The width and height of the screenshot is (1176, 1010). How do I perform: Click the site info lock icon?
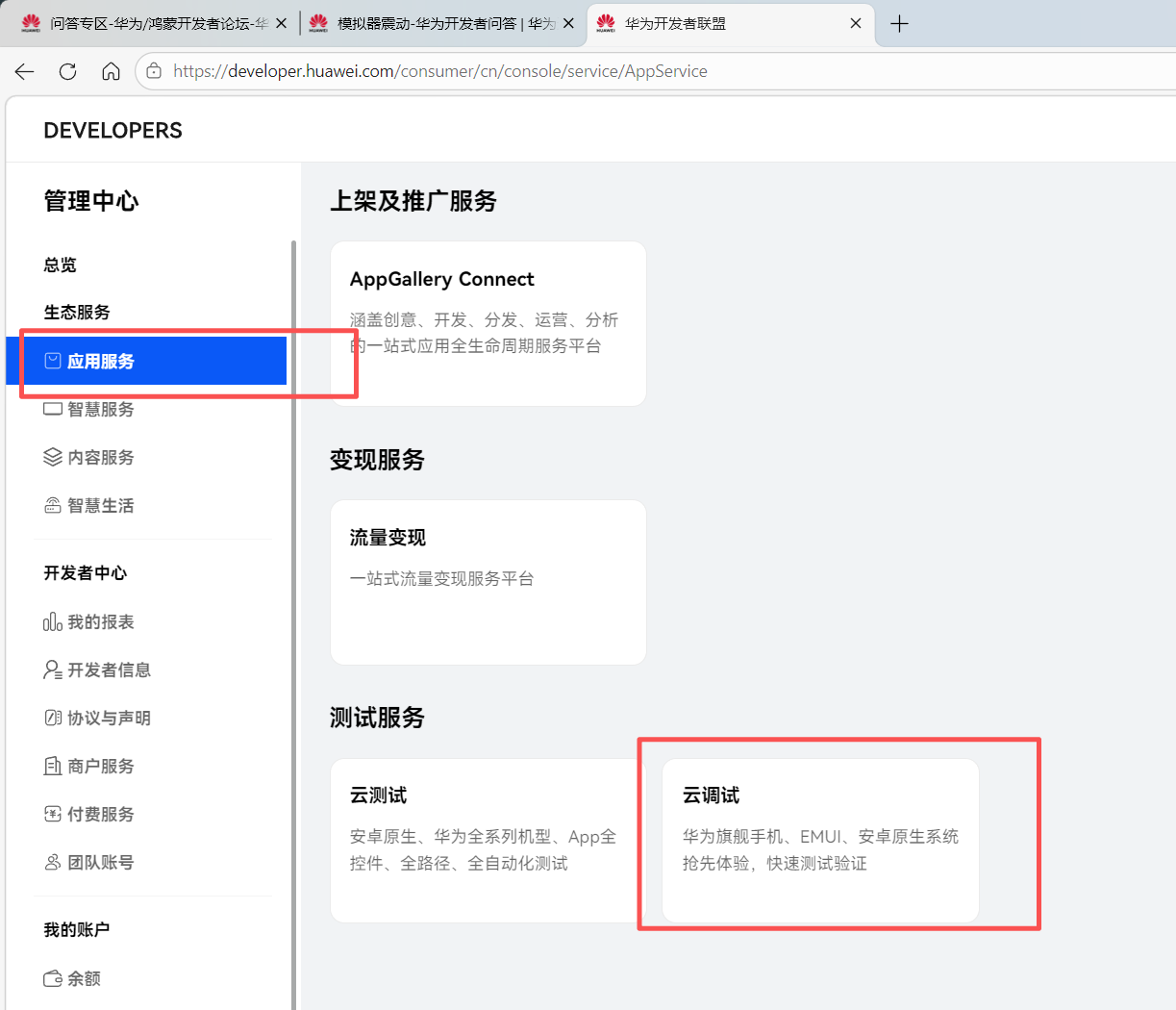[x=154, y=71]
